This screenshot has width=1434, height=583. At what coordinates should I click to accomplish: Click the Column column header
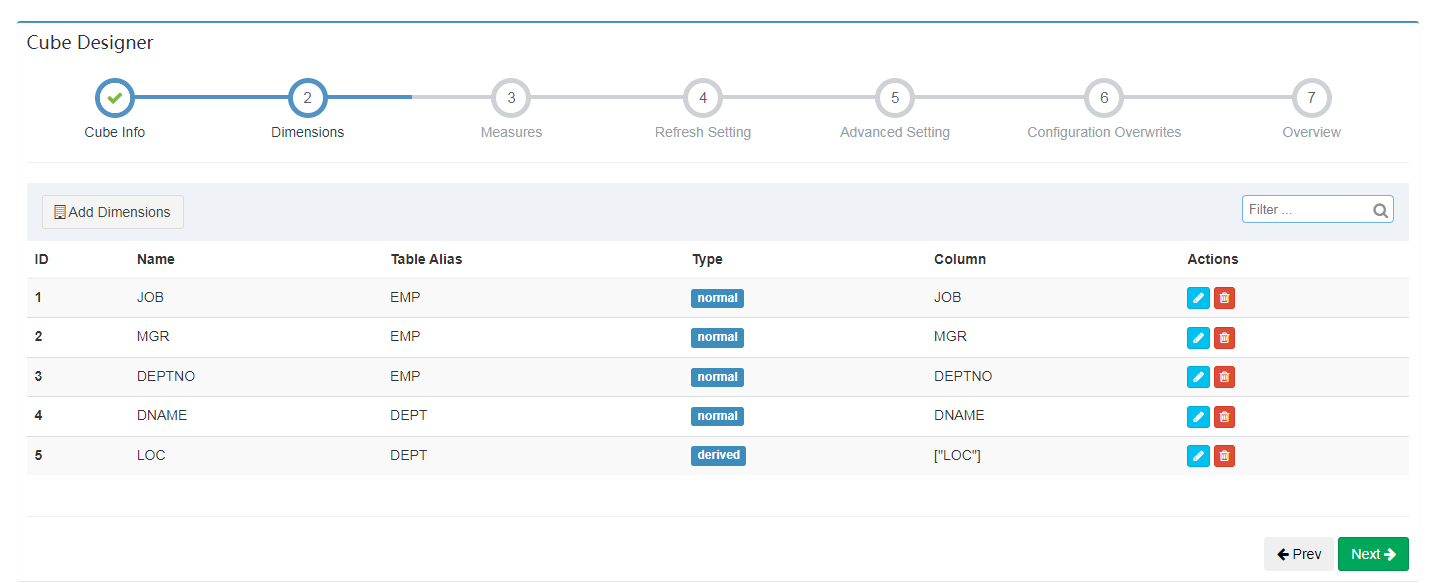(960, 259)
